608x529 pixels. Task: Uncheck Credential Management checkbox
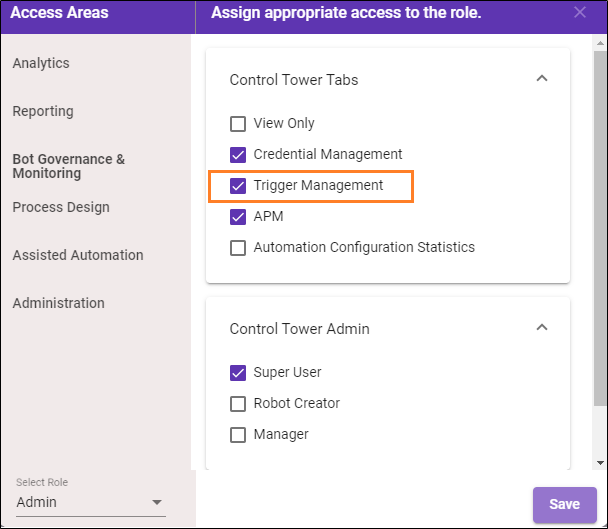click(x=238, y=155)
